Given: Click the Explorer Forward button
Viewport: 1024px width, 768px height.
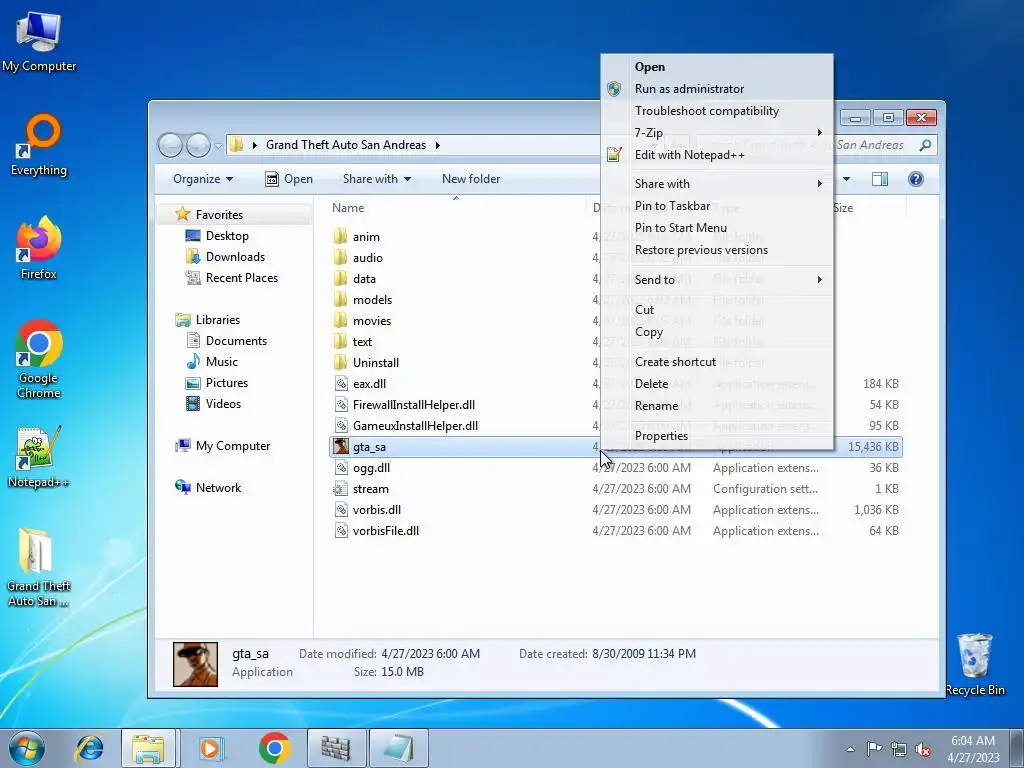Looking at the screenshot, I should click(198, 145).
